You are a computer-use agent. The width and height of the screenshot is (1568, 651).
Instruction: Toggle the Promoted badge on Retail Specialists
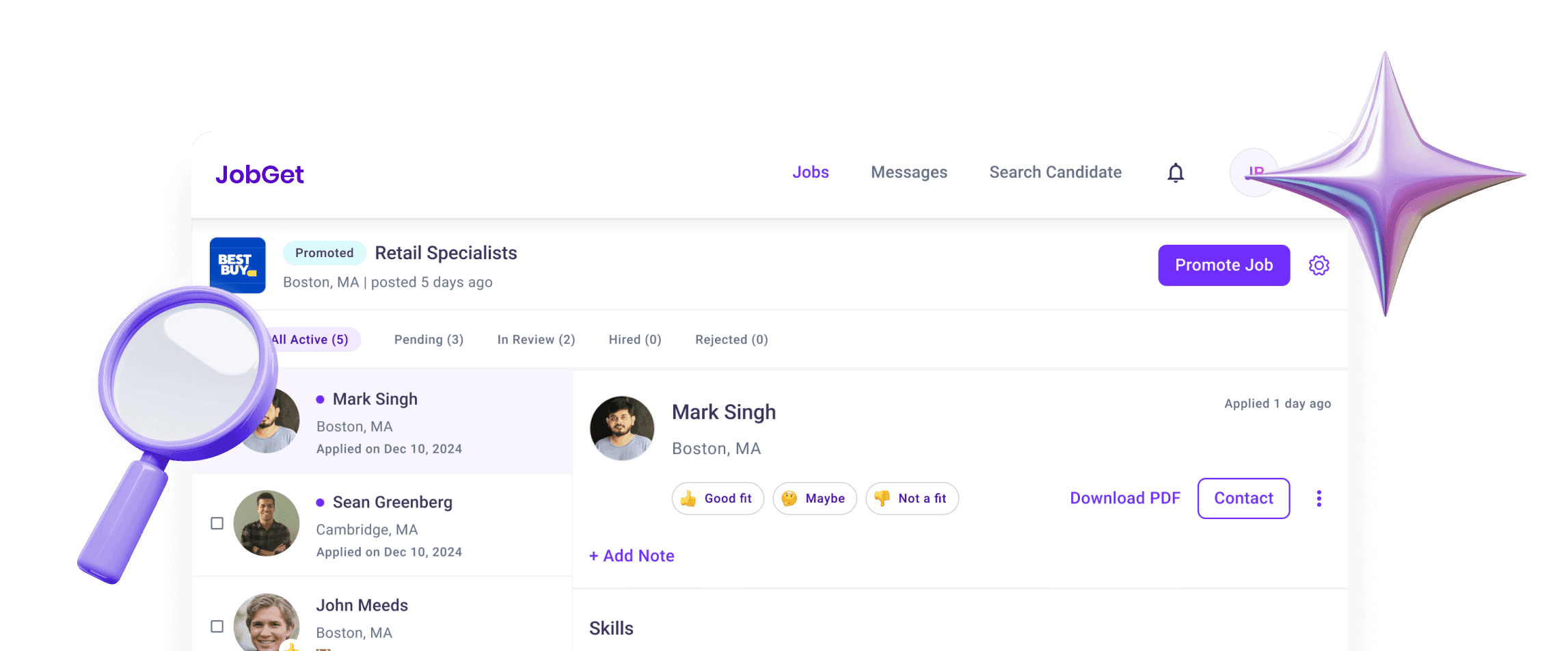[x=324, y=252]
